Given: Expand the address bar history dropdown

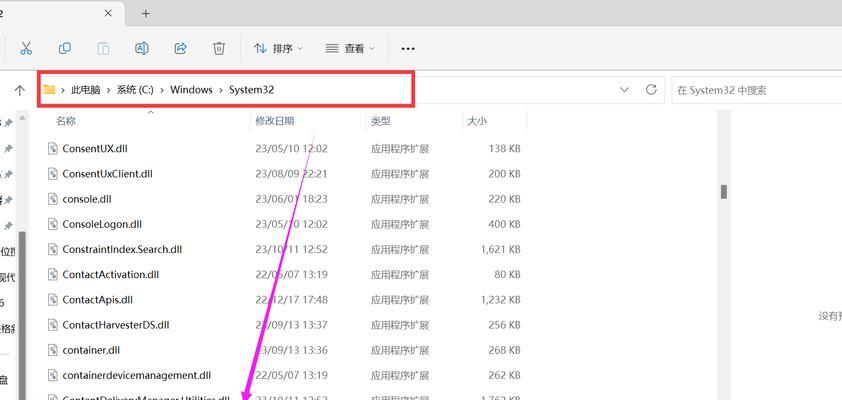Looking at the screenshot, I should [x=625, y=90].
